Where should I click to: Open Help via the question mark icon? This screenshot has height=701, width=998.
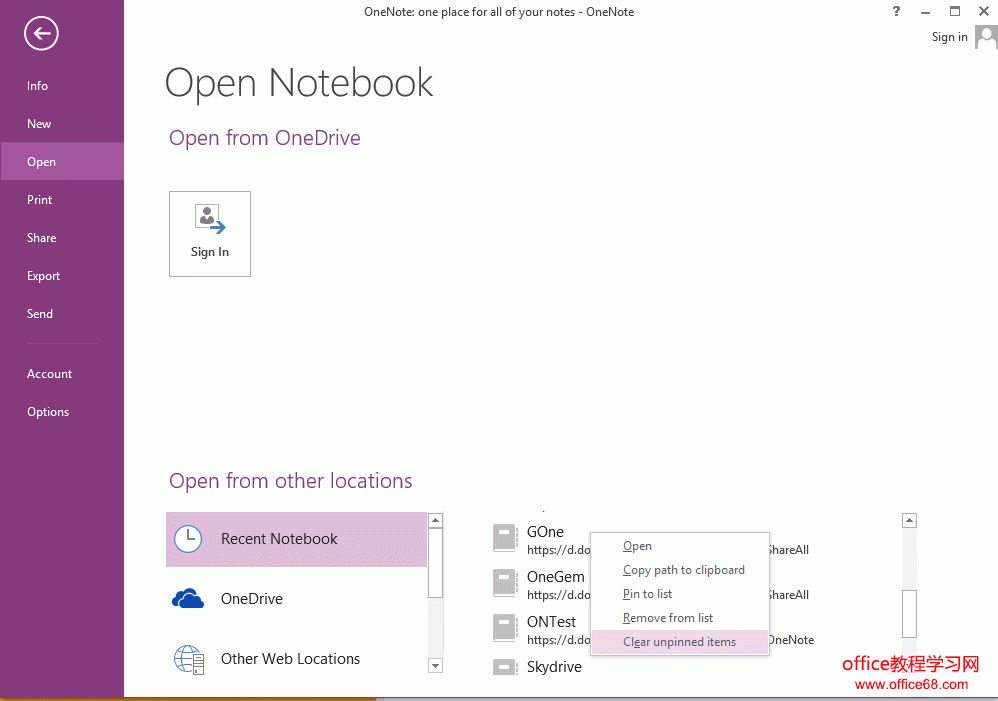pyautogui.click(x=896, y=11)
